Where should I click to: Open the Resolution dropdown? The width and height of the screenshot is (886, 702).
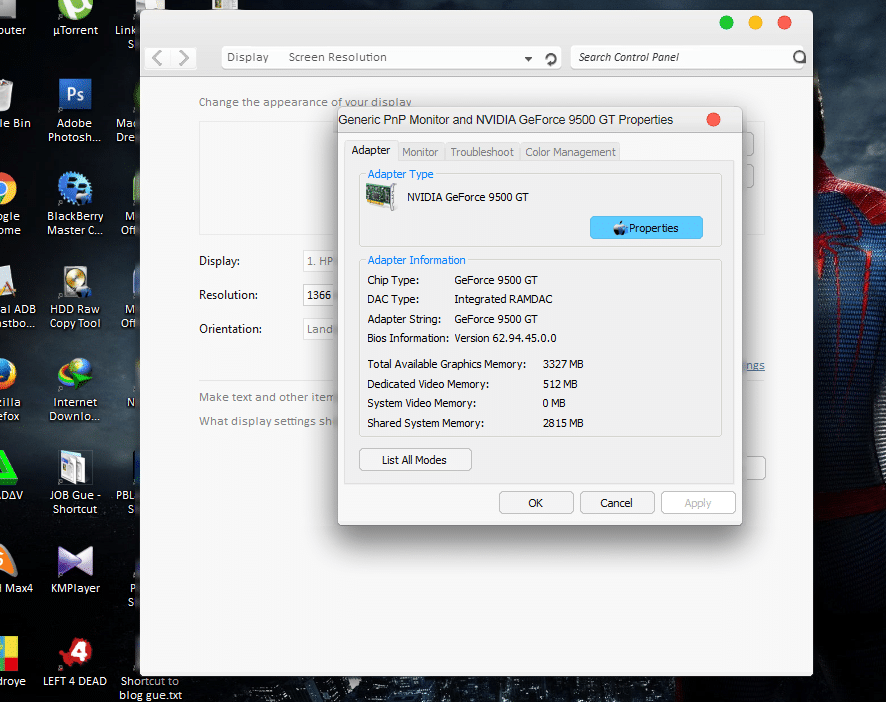point(320,295)
